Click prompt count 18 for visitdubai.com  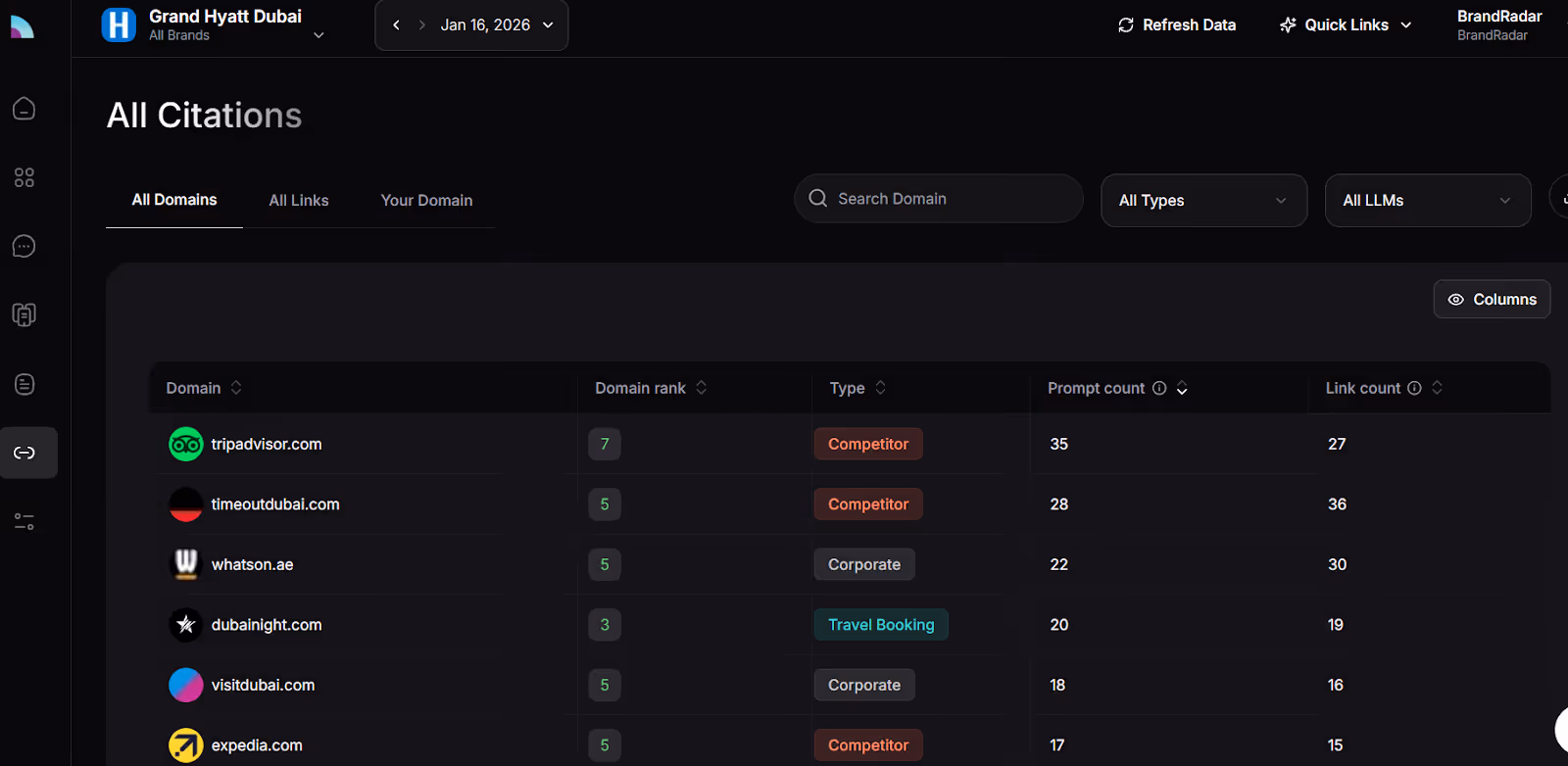(x=1057, y=685)
